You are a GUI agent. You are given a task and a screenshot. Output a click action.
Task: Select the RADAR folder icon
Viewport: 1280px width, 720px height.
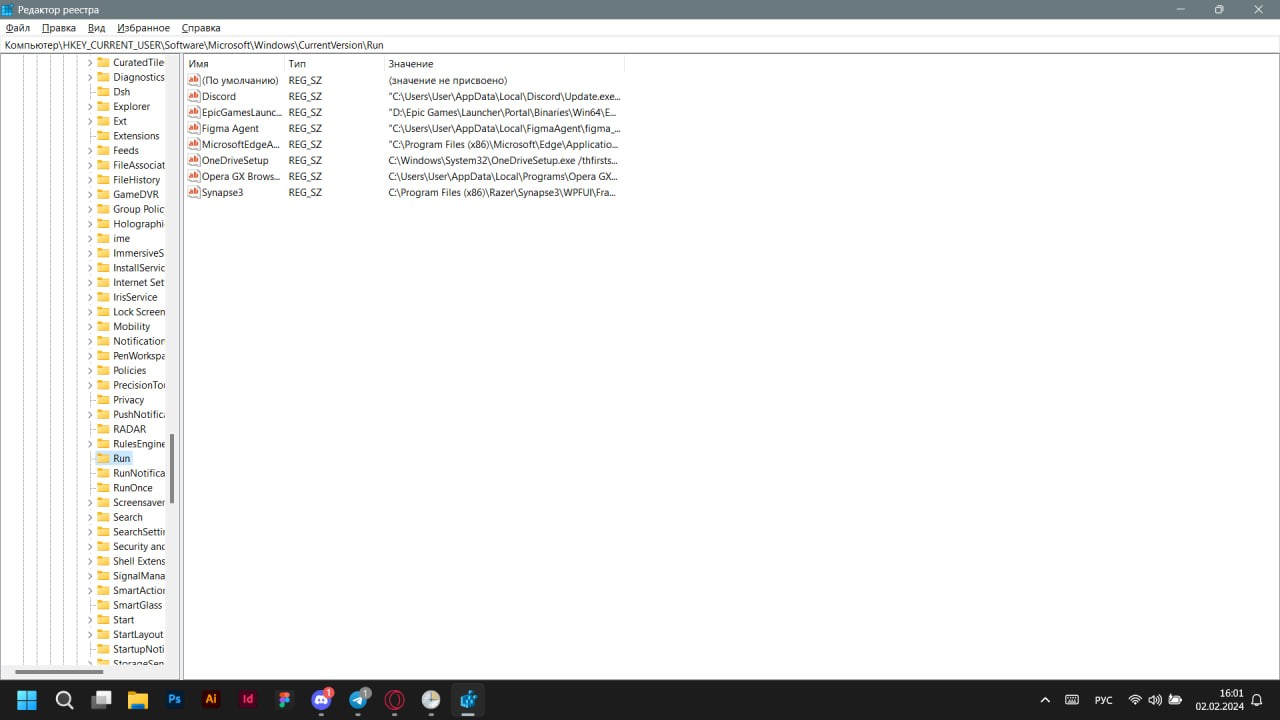[103, 429]
